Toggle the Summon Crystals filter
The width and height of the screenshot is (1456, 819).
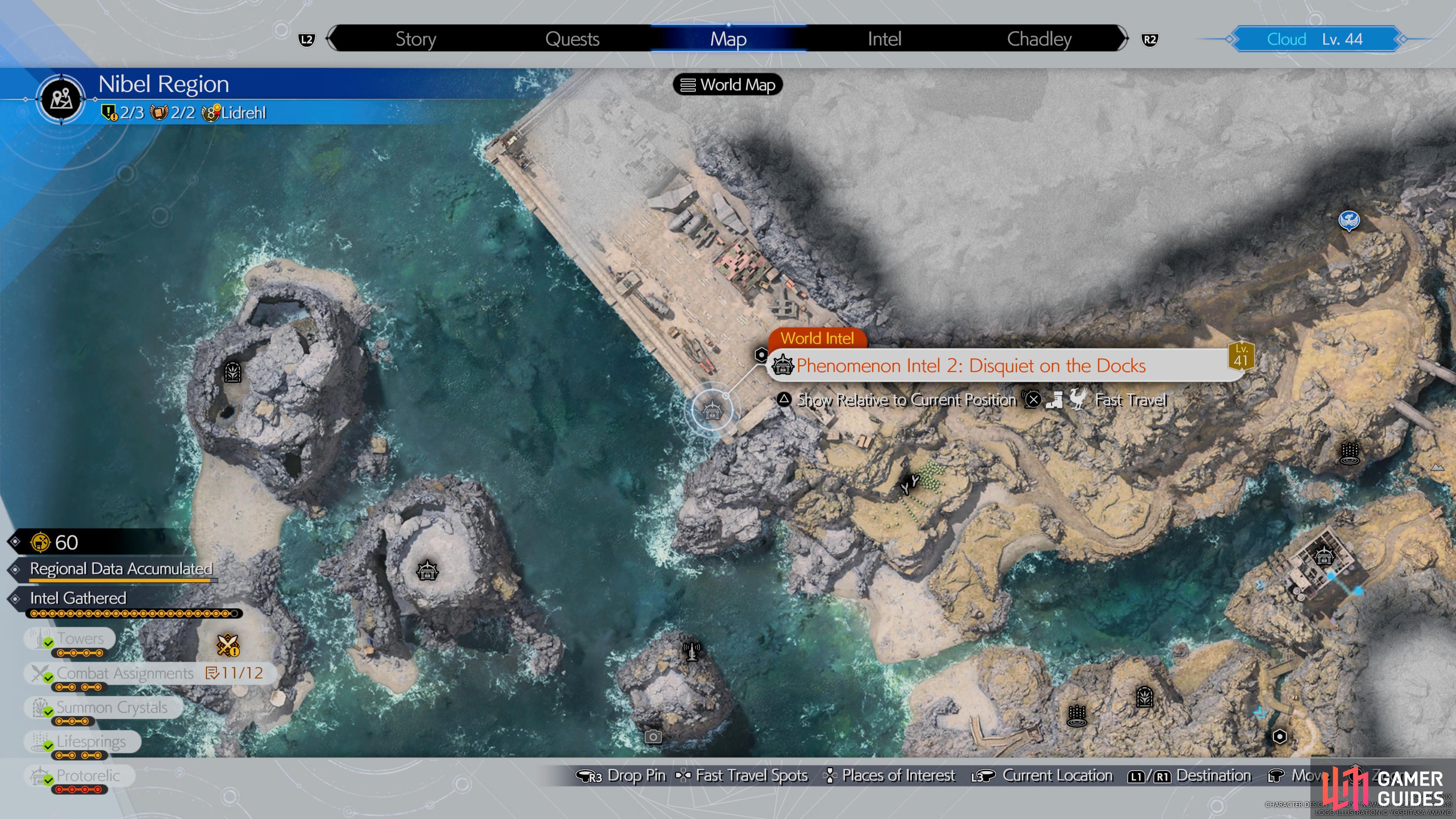tap(104, 708)
